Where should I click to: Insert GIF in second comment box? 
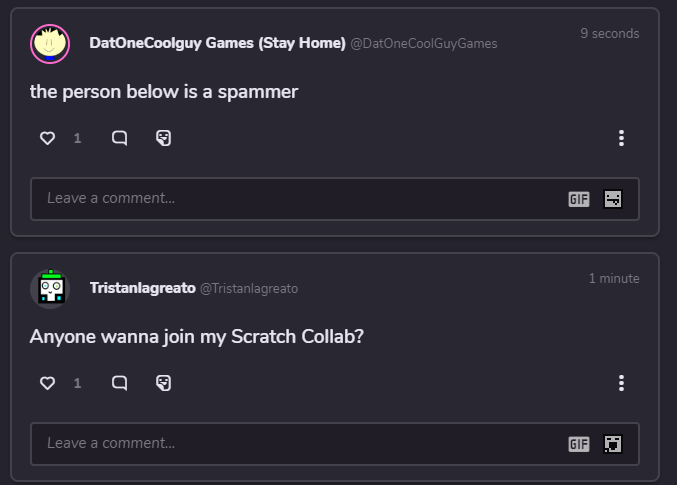tap(579, 444)
